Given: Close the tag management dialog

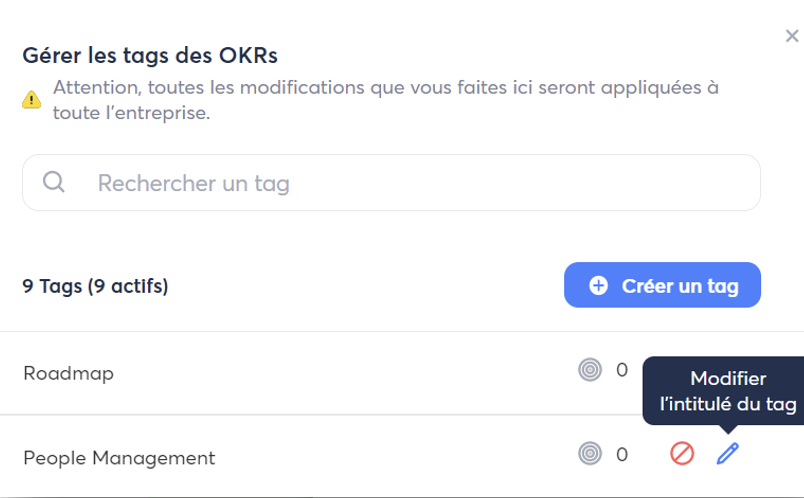Looking at the screenshot, I should click(x=792, y=36).
